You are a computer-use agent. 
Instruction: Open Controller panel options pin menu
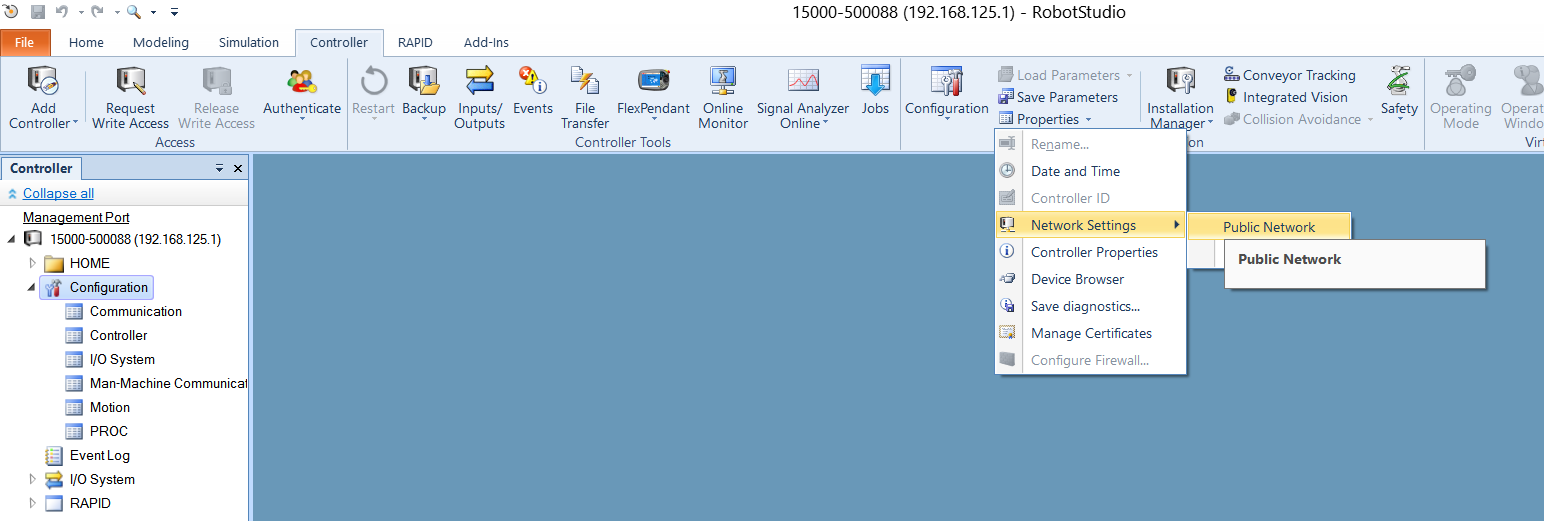coord(220,169)
